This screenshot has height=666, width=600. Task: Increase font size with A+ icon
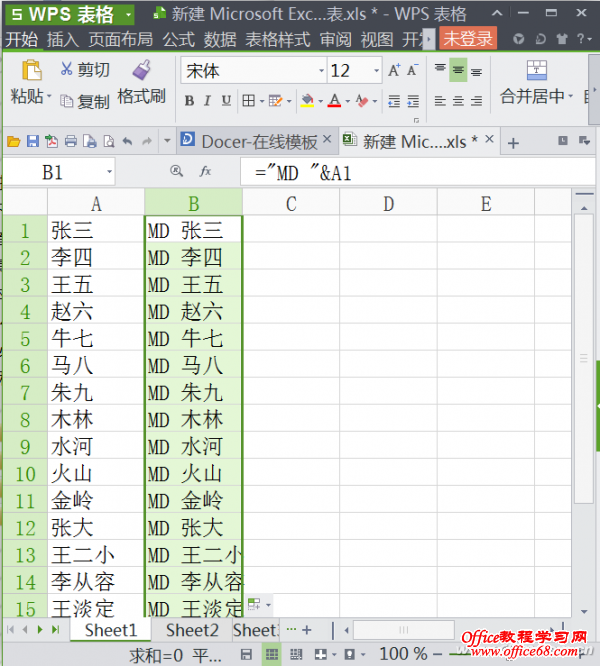pyautogui.click(x=394, y=70)
